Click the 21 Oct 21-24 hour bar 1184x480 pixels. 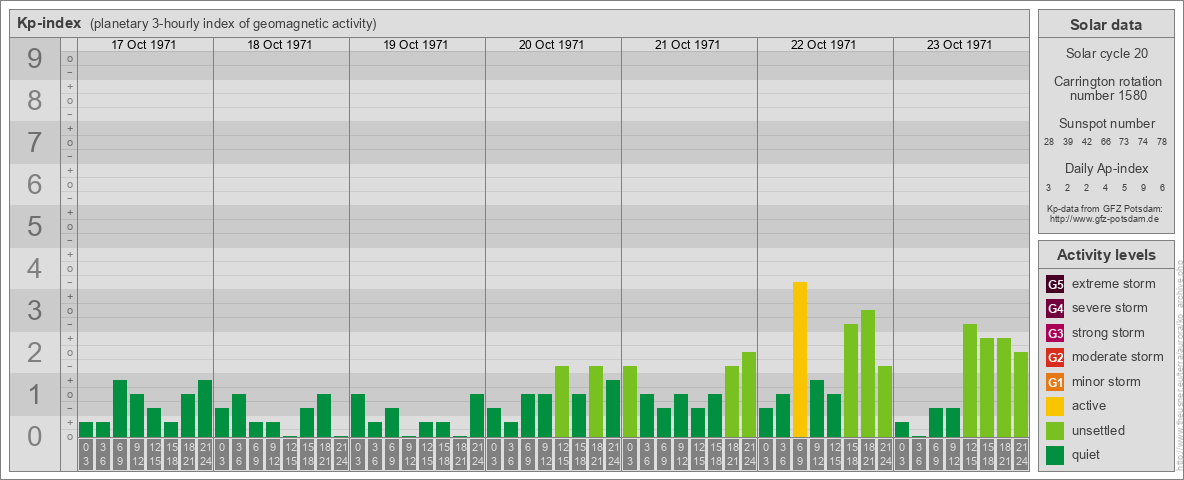pyautogui.click(x=748, y=394)
